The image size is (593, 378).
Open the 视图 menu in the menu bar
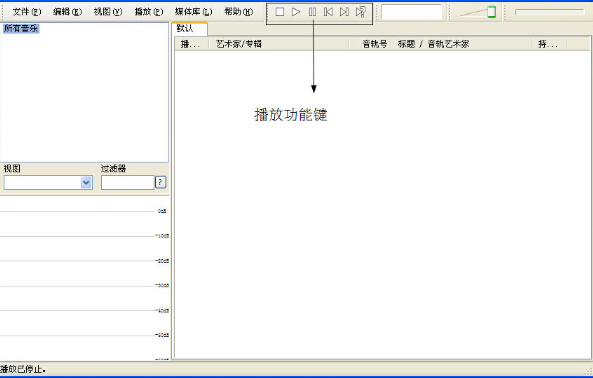pos(108,12)
